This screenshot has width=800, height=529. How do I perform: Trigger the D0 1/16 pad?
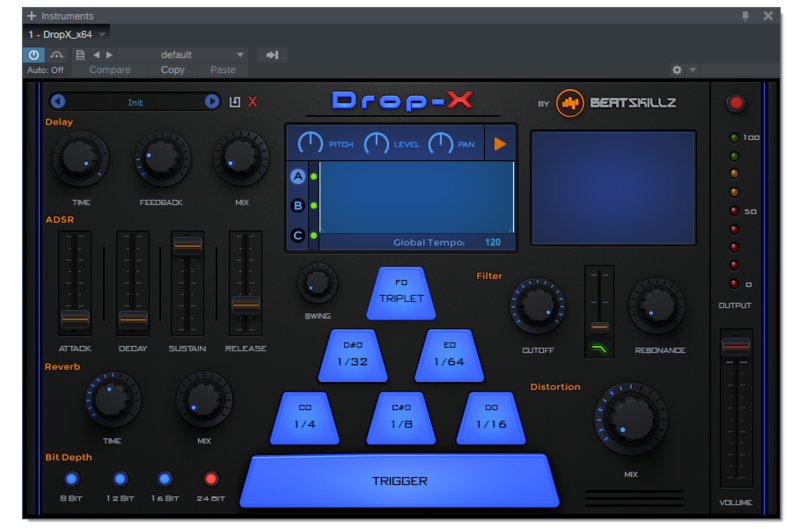coord(491,418)
